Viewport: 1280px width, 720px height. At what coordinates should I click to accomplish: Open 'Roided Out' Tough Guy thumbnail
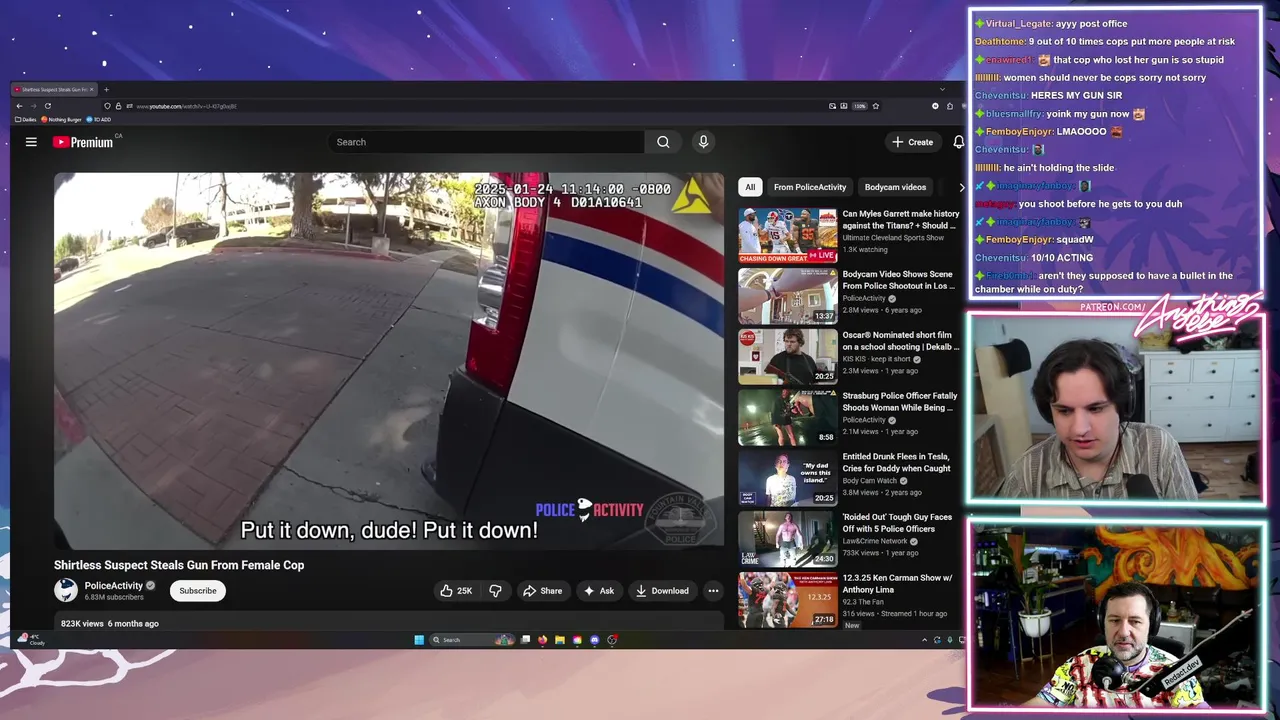(788, 540)
